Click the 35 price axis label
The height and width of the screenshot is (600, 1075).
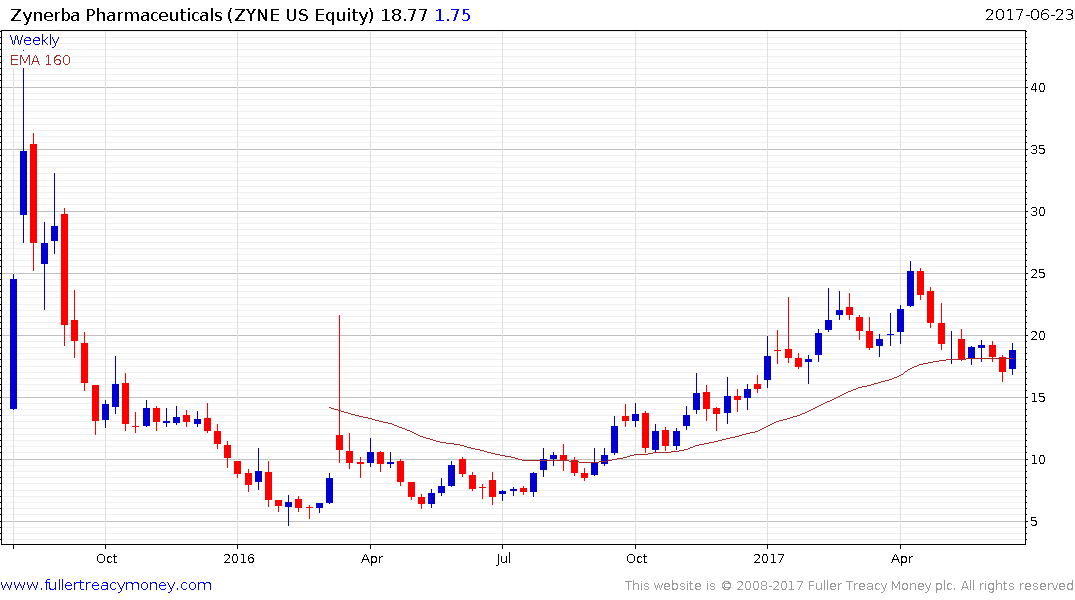[x=1038, y=149]
